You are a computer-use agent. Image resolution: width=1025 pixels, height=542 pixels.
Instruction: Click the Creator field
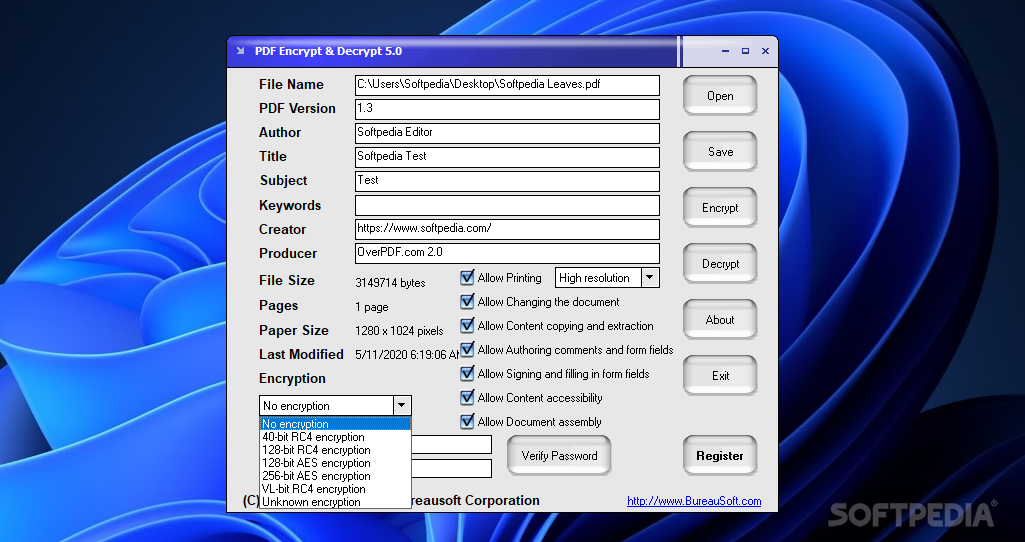[x=507, y=229]
